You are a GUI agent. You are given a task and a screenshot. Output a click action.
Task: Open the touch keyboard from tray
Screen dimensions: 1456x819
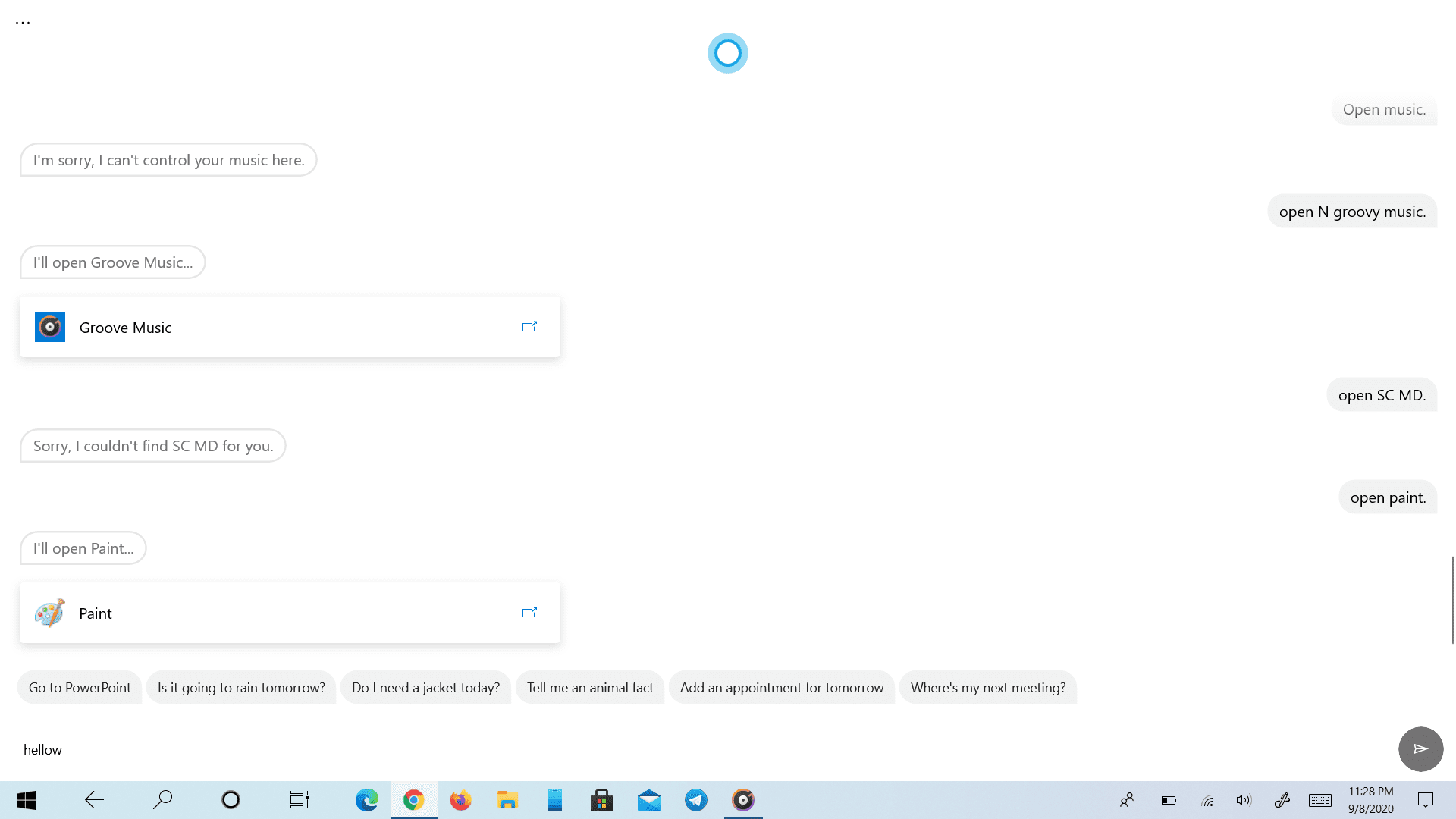[1320, 800]
